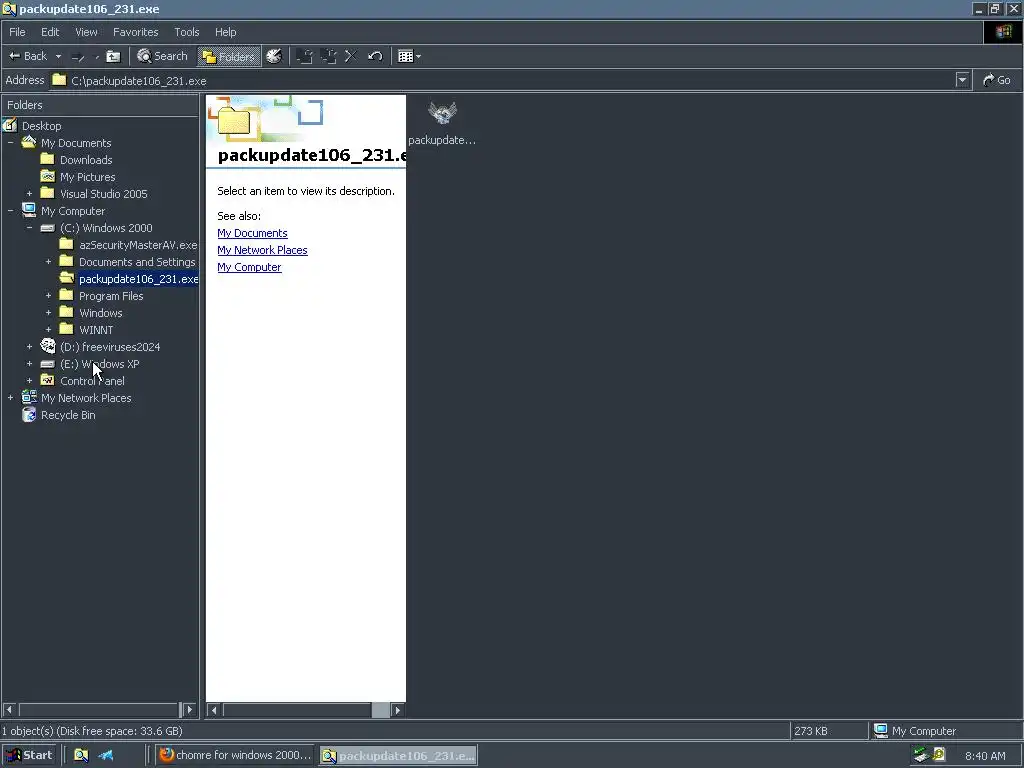Screen dimensions: 1024x768
Task: Click the (D:) freeviruses2024 drive icon
Action: tap(48, 346)
